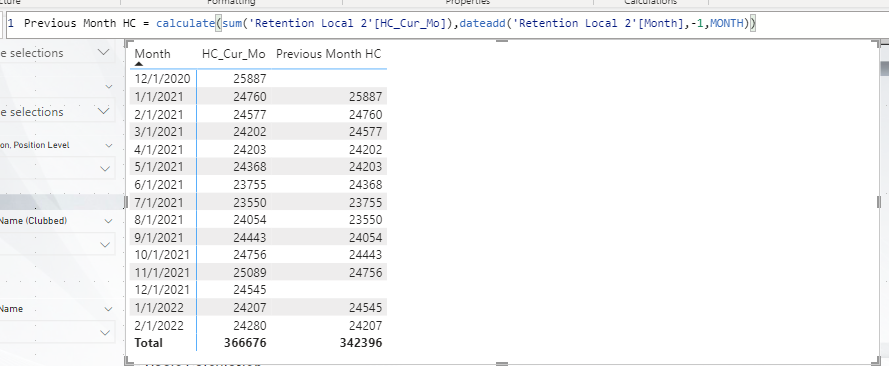The image size is (889, 366).
Task: Click Previous Month HC value 24054
Action: coord(366,237)
